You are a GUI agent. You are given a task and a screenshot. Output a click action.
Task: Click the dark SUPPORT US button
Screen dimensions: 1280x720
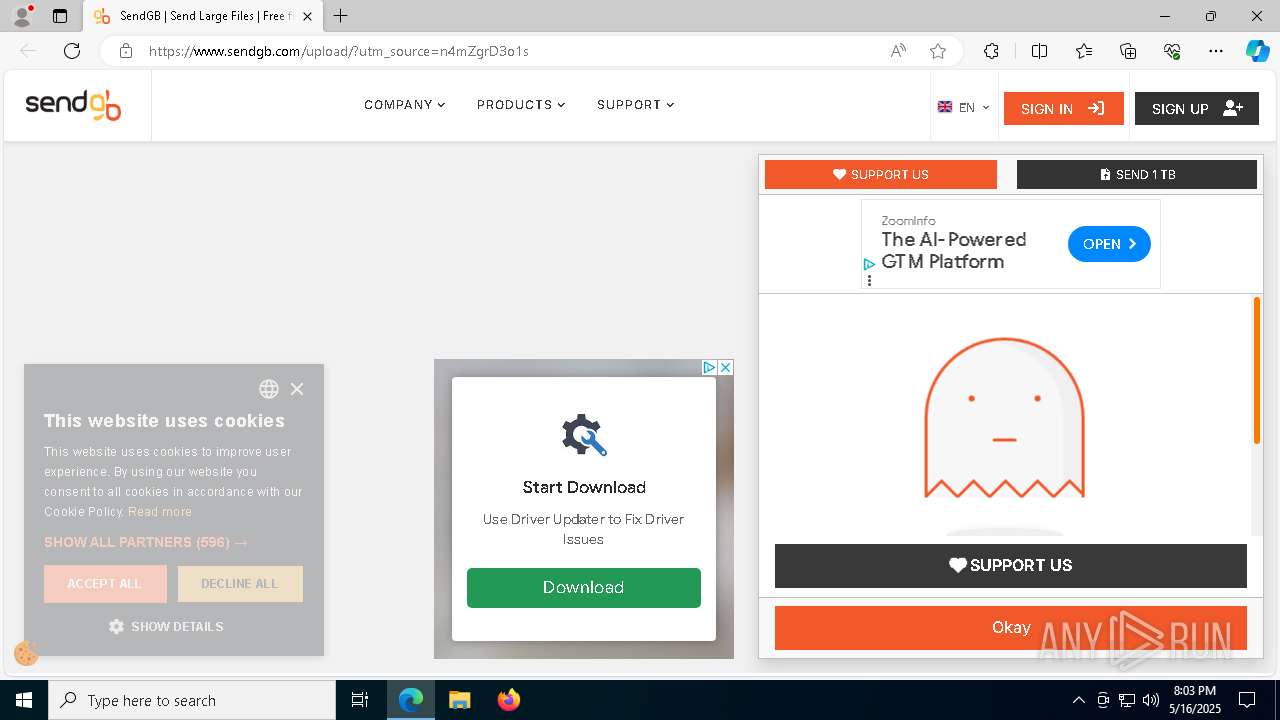point(1010,565)
